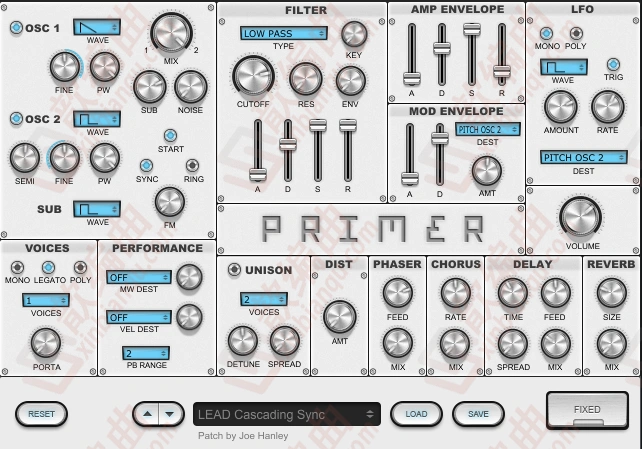The image size is (642, 449).
Task: Enable RING modulation
Action: pos(192,165)
